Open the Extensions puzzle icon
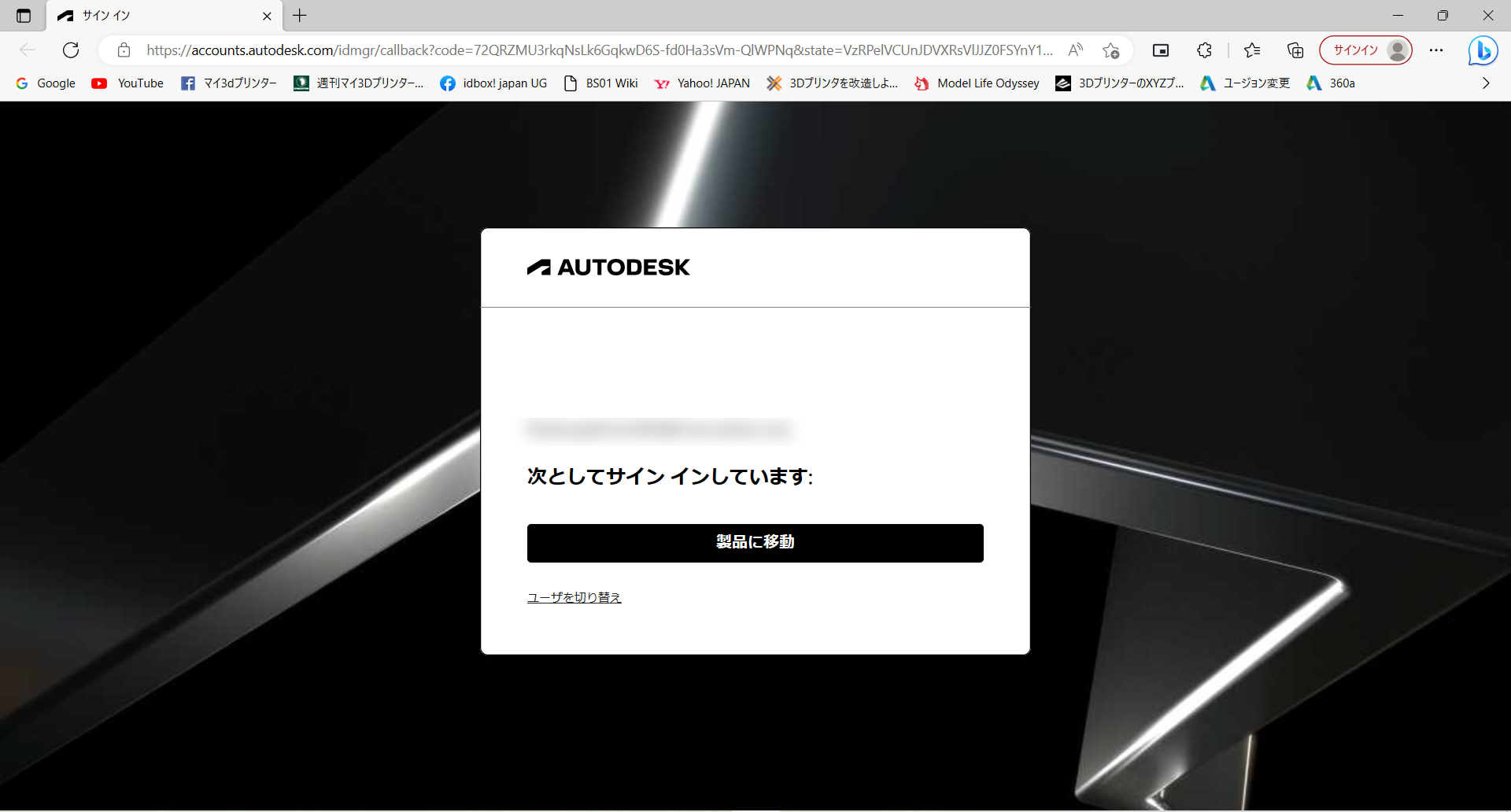This screenshot has height=812, width=1511. (x=1204, y=50)
